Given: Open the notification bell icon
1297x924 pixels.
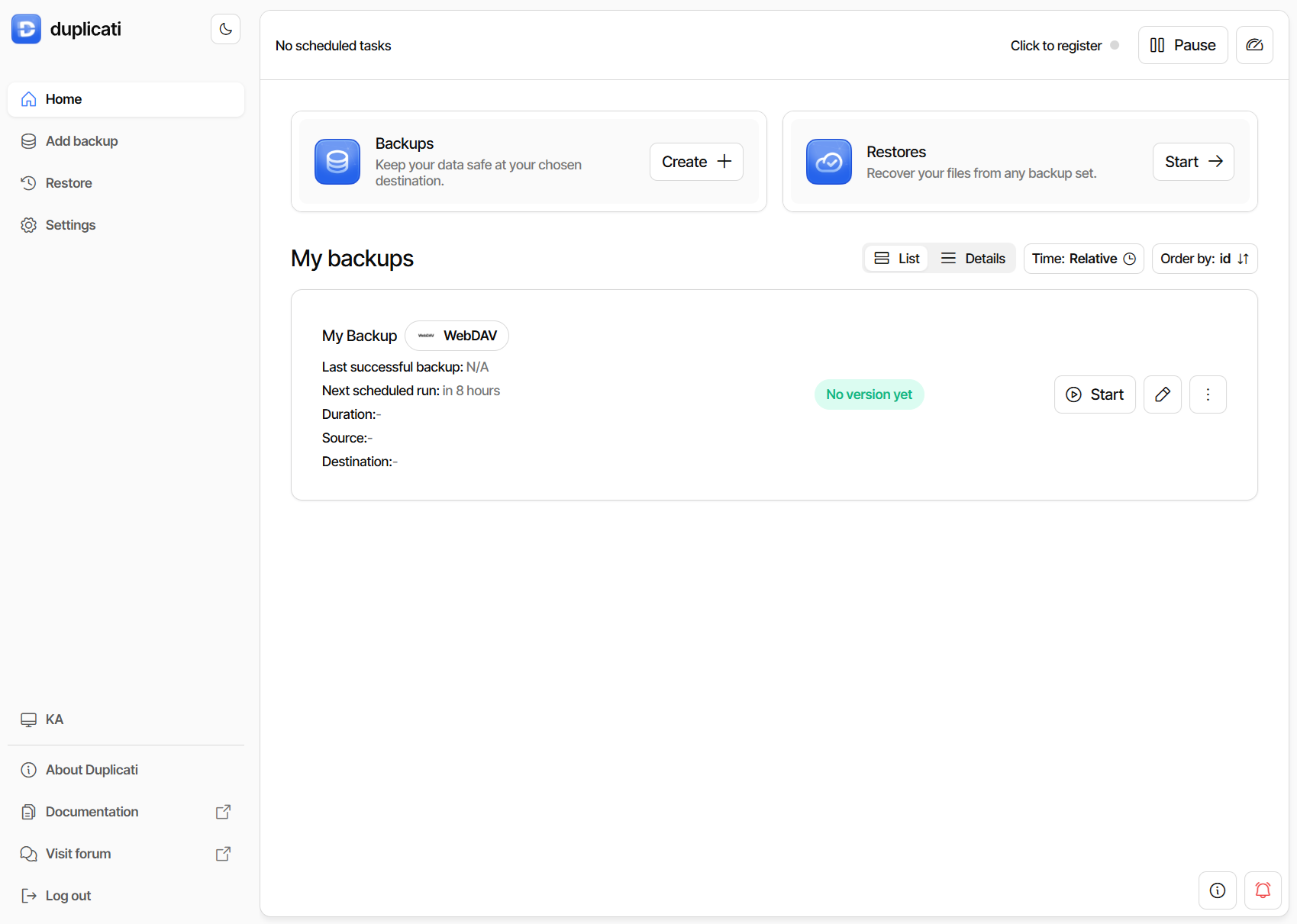Looking at the screenshot, I should tap(1263, 890).
